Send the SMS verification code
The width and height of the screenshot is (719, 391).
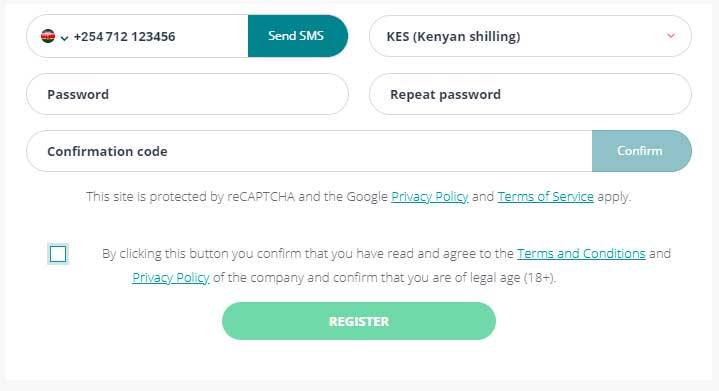coord(297,36)
